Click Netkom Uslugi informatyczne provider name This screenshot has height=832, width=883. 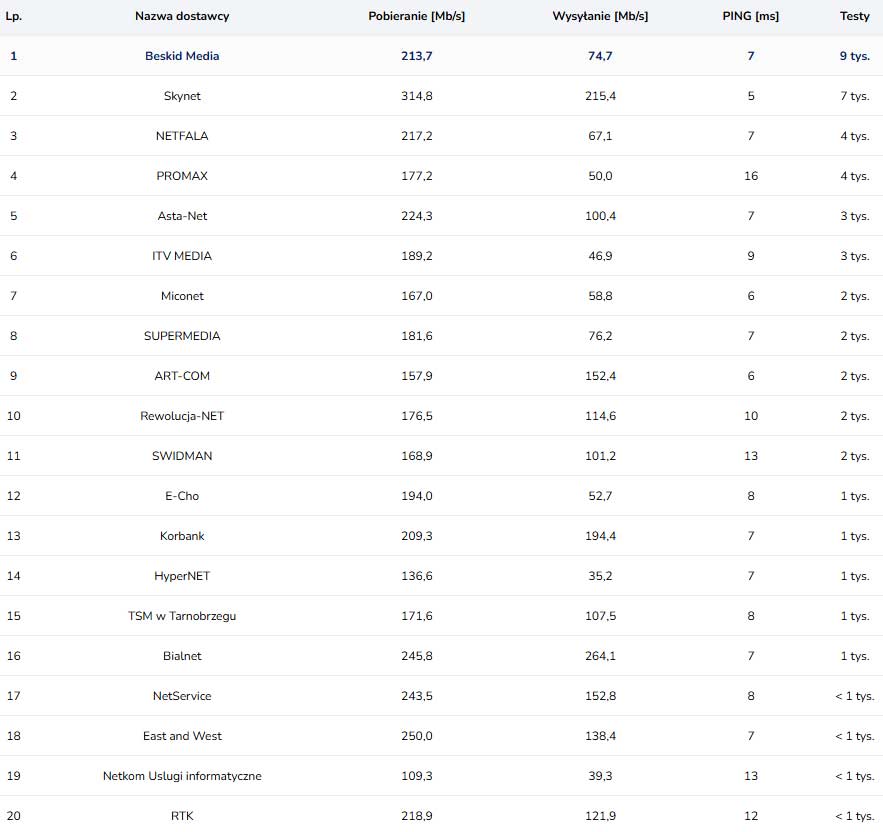(x=182, y=776)
